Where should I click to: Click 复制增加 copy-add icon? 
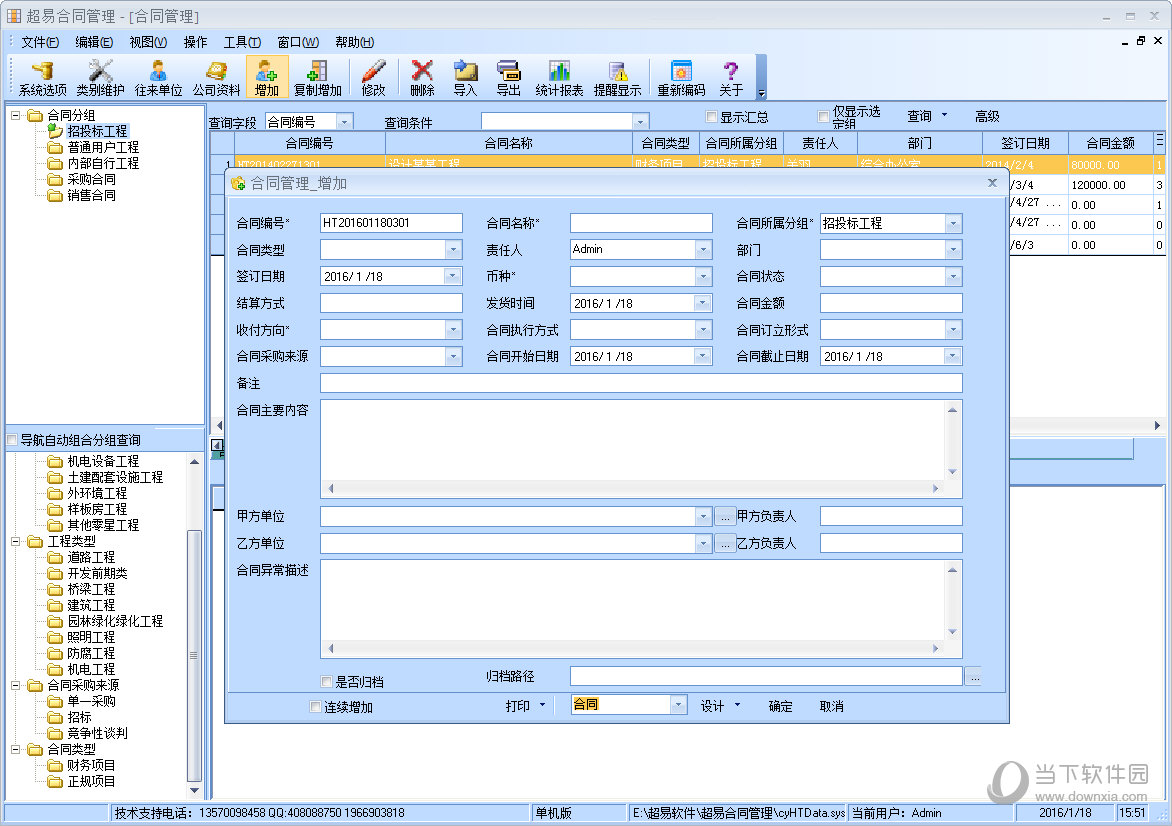pos(318,78)
